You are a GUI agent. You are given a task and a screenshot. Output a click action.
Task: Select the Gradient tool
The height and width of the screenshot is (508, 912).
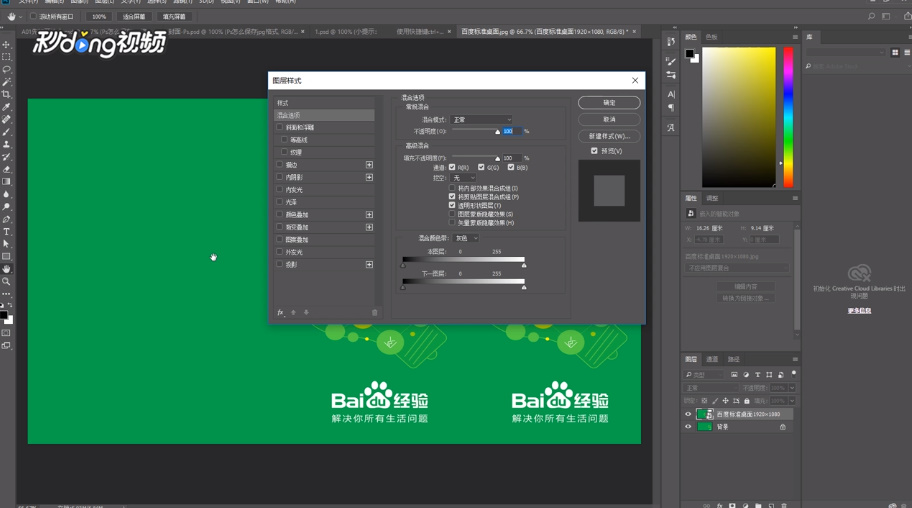point(6,182)
